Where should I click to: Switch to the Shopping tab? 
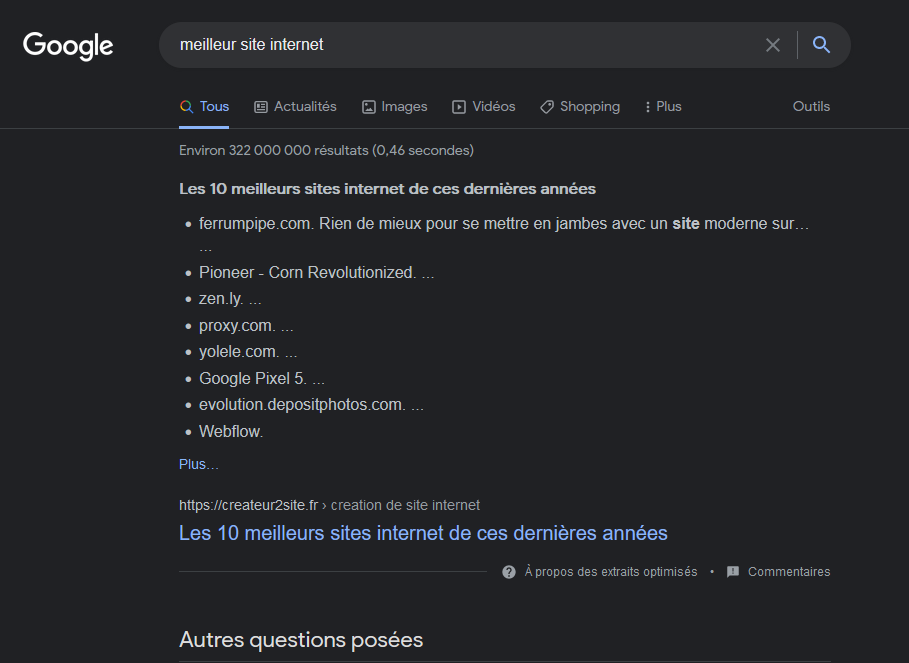tap(589, 107)
